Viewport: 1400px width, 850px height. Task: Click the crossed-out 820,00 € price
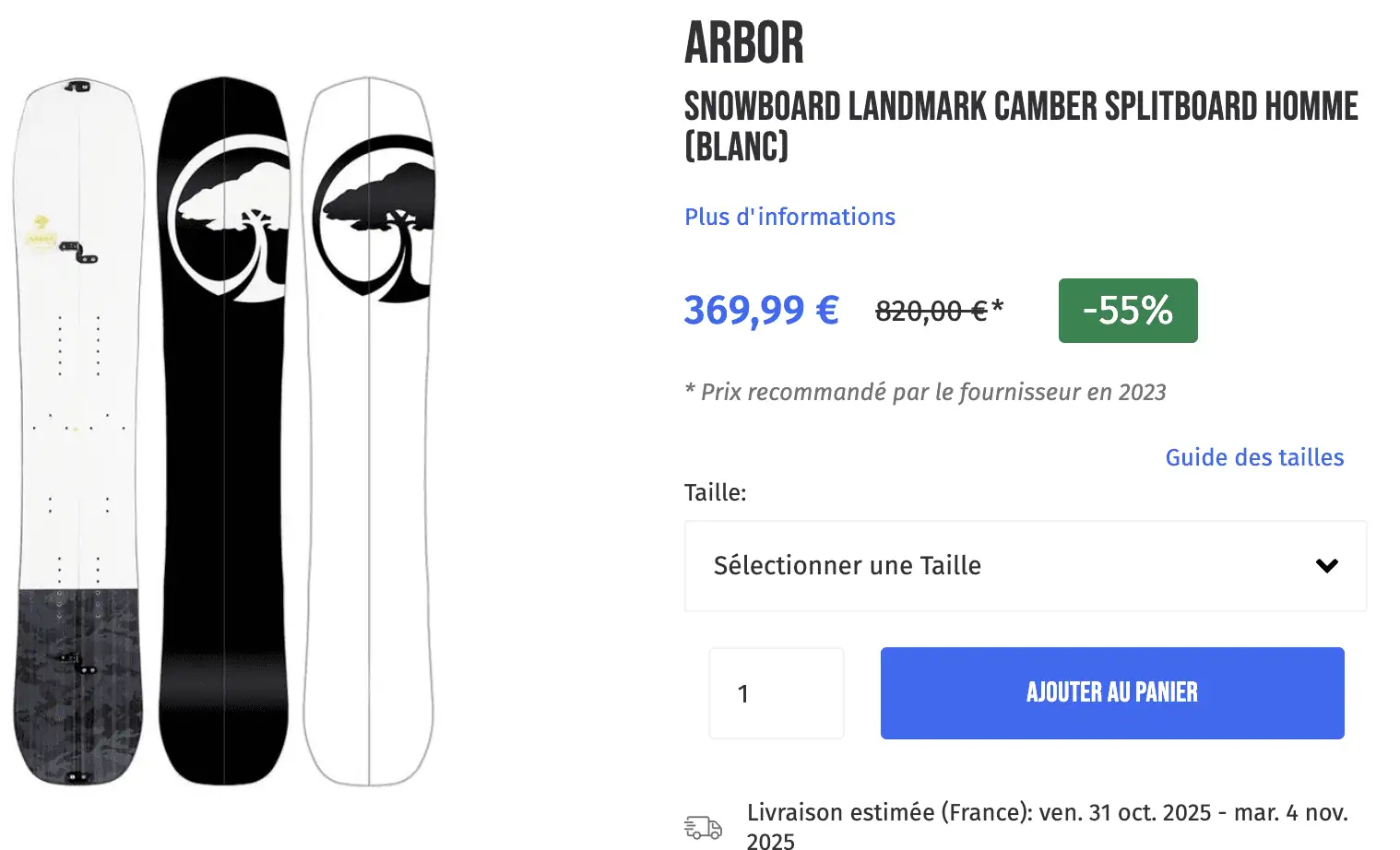point(931,312)
